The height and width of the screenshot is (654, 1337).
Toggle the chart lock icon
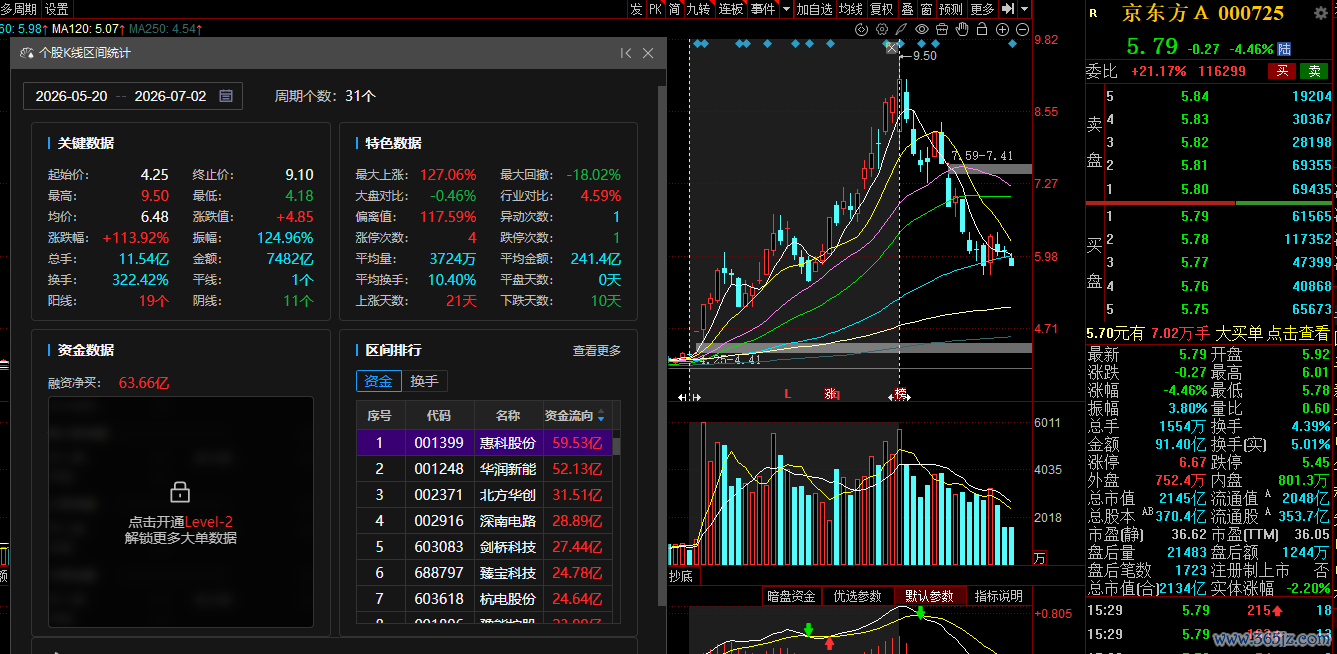(982, 30)
